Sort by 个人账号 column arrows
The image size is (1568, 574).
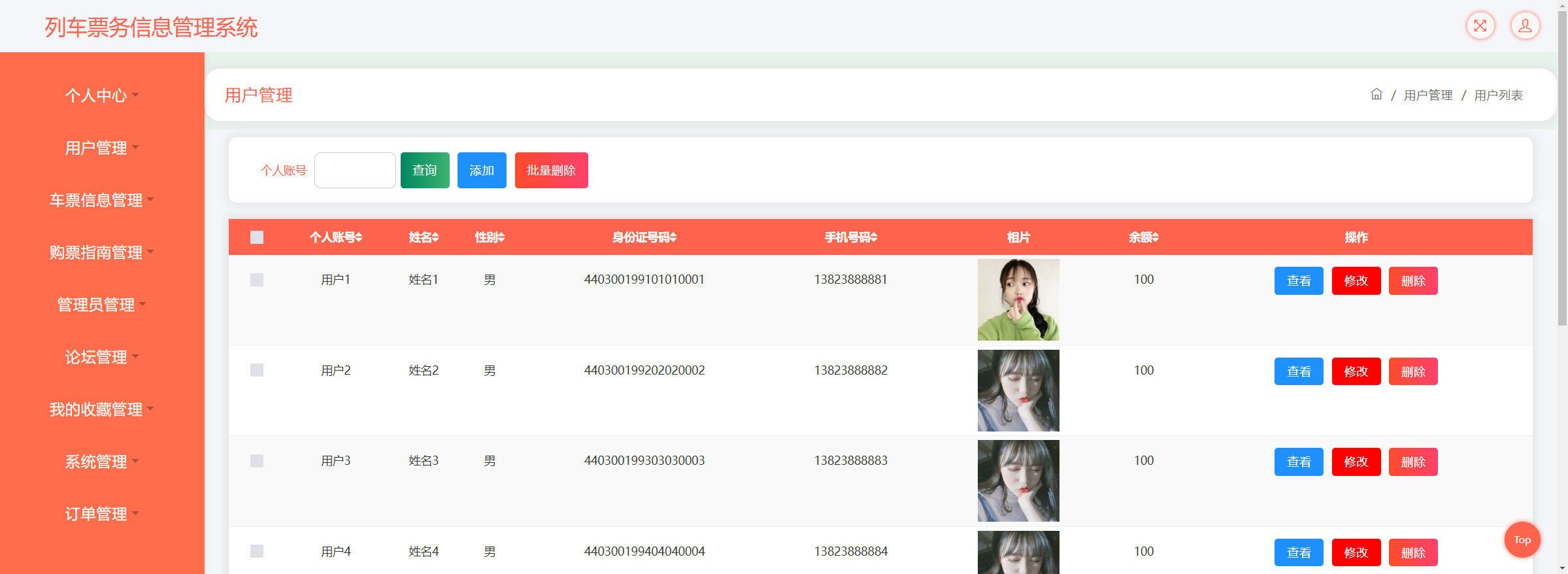coord(359,237)
